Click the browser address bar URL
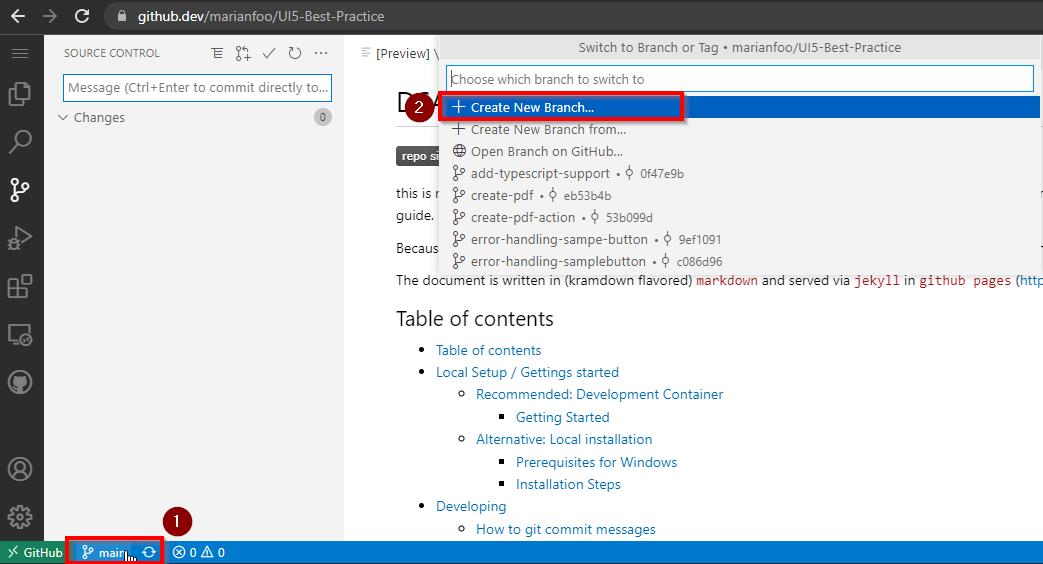Screen dimensions: 1043x564 (261, 16)
